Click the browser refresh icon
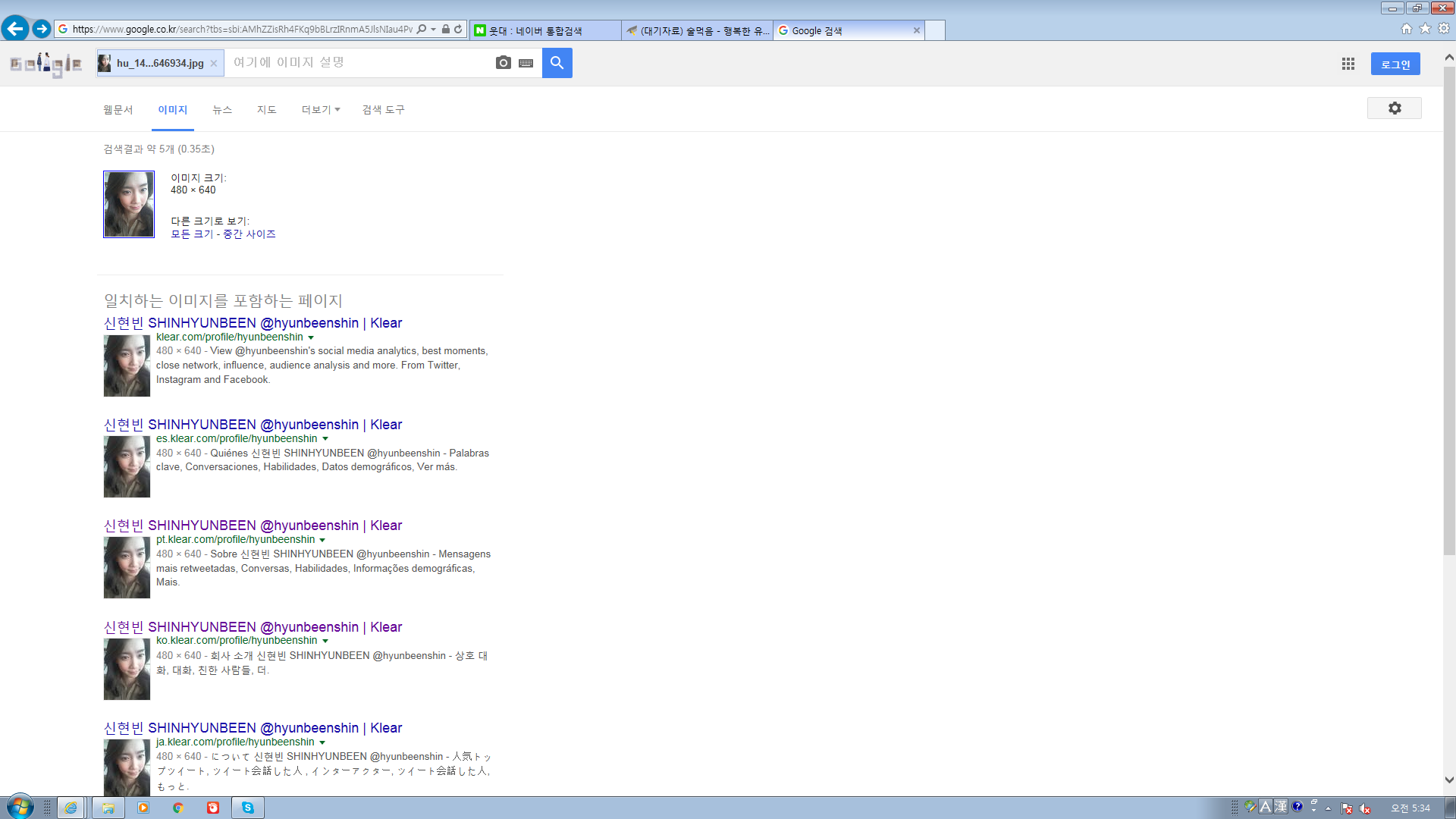 [458, 30]
